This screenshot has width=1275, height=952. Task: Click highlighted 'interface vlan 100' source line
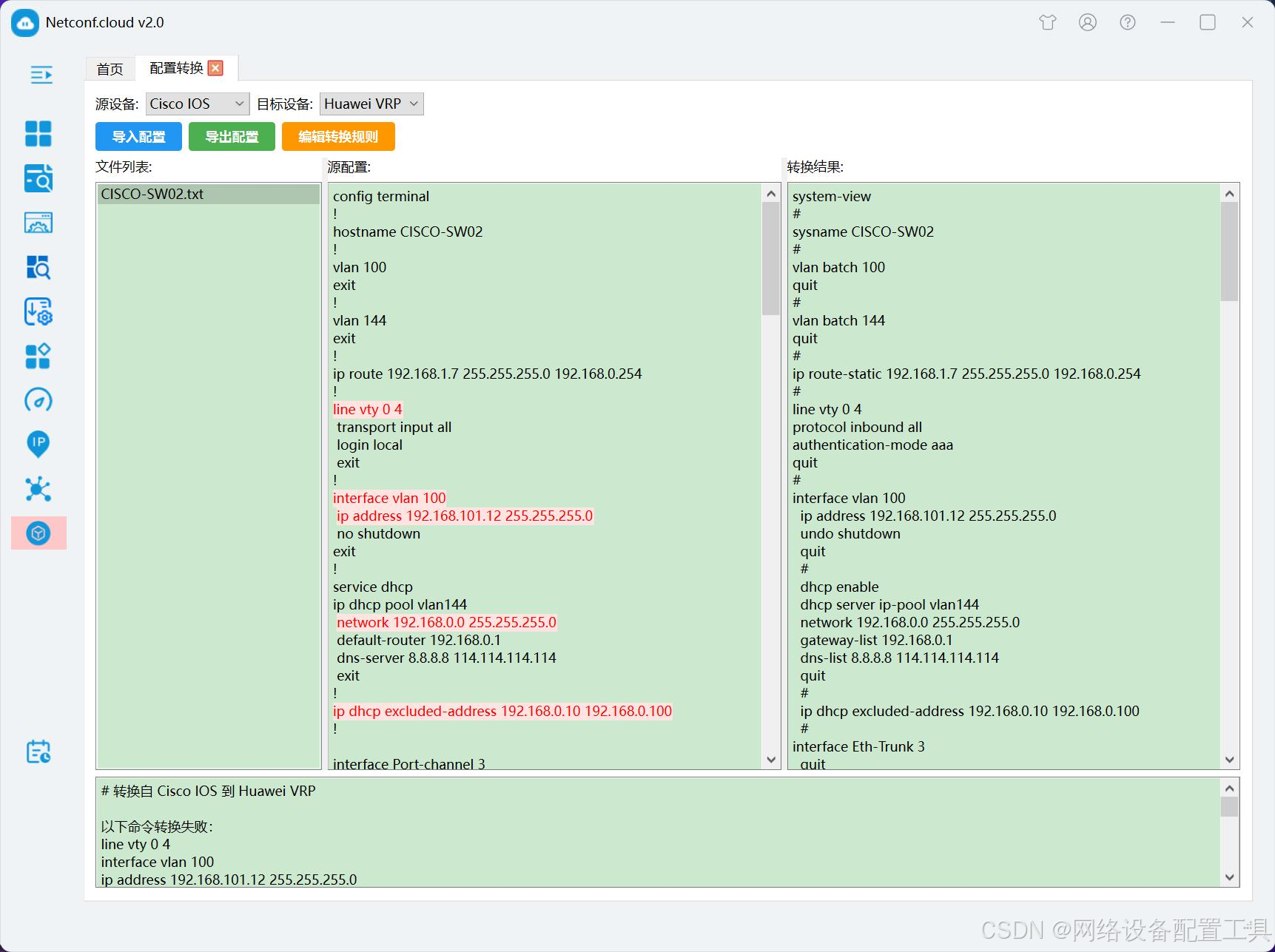pos(389,498)
